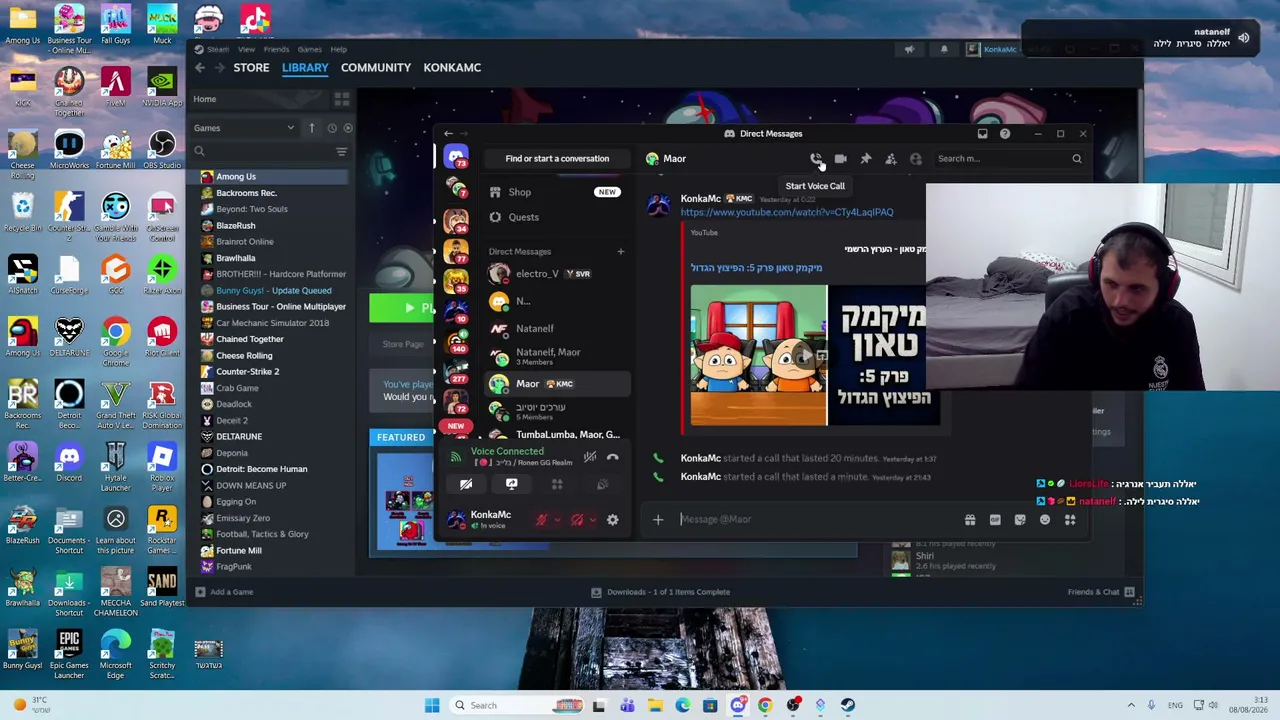Open Steam notifications bell
1280x720 pixels.
point(944,49)
